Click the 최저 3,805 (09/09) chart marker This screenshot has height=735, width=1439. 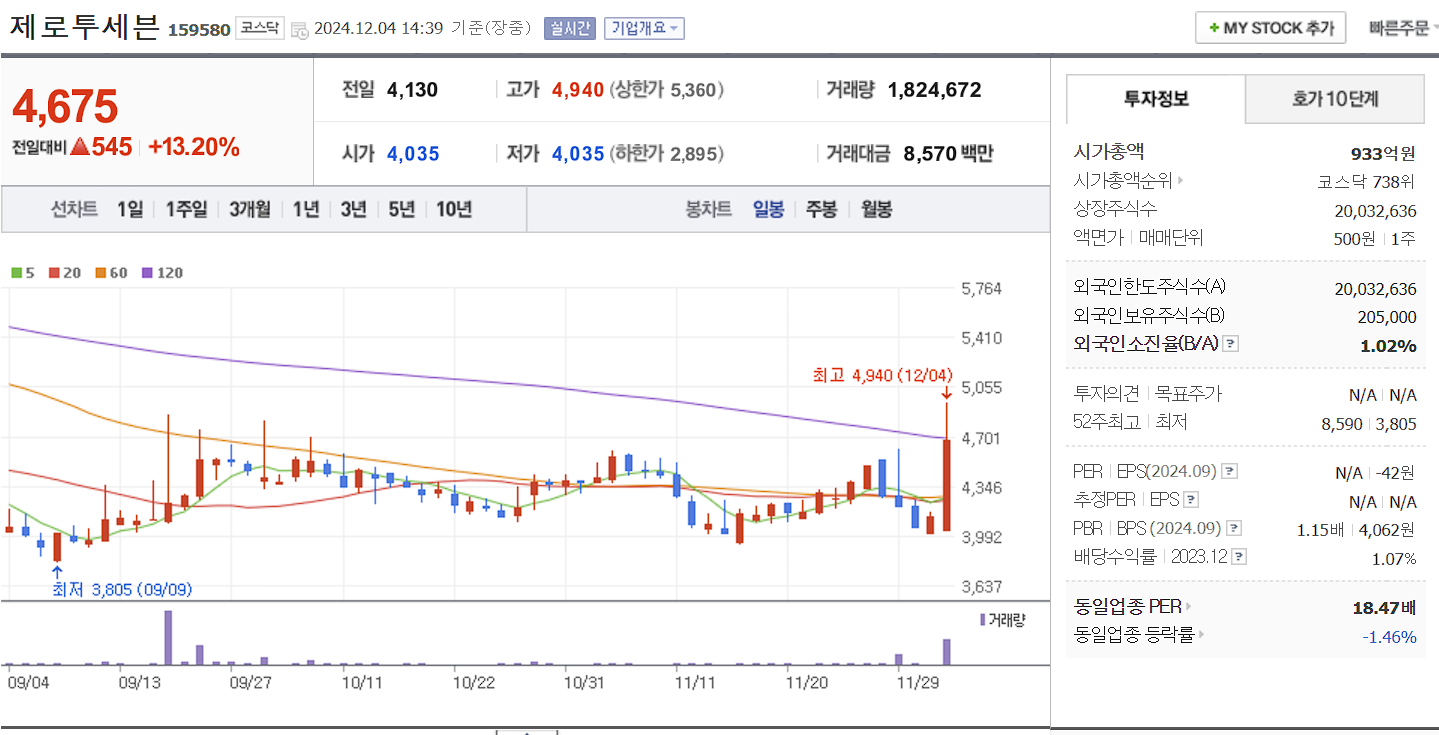[x=122, y=590]
